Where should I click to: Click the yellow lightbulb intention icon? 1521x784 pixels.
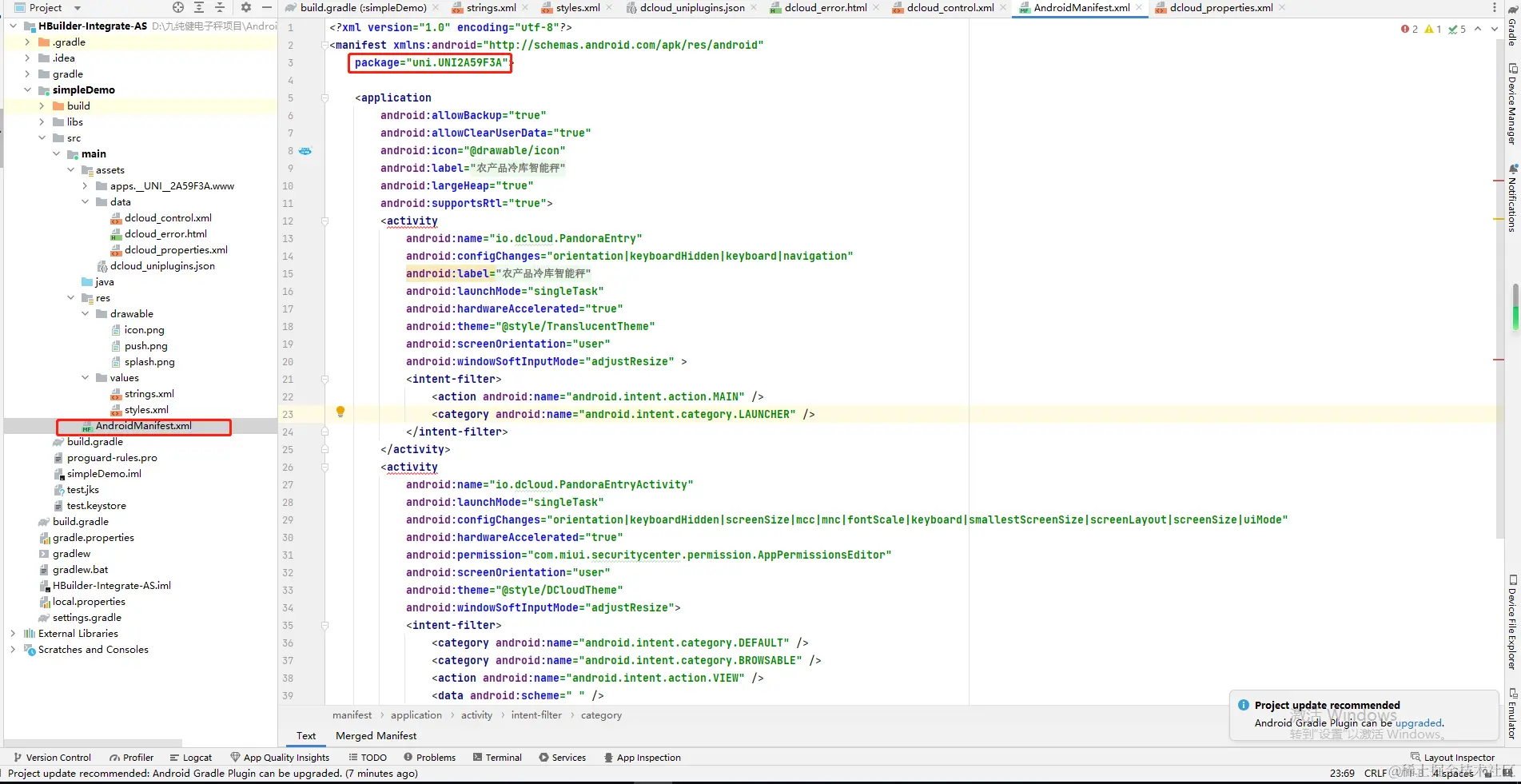click(x=340, y=412)
